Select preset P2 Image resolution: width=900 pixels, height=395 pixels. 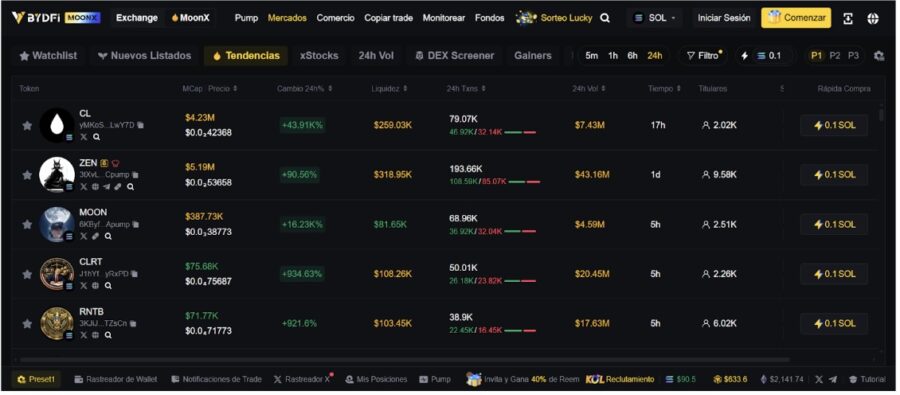coord(835,56)
